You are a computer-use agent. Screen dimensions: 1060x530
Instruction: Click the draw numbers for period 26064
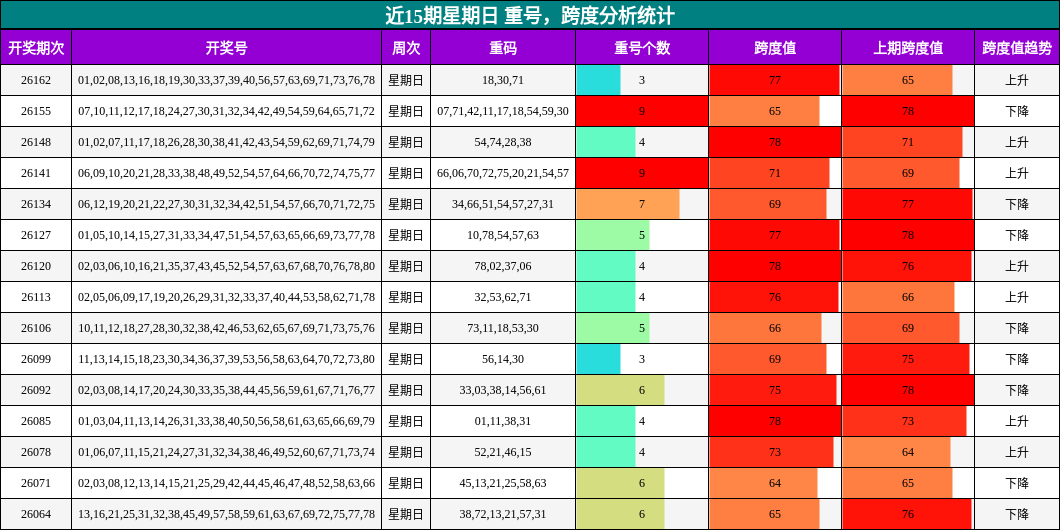tap(226, 515)
